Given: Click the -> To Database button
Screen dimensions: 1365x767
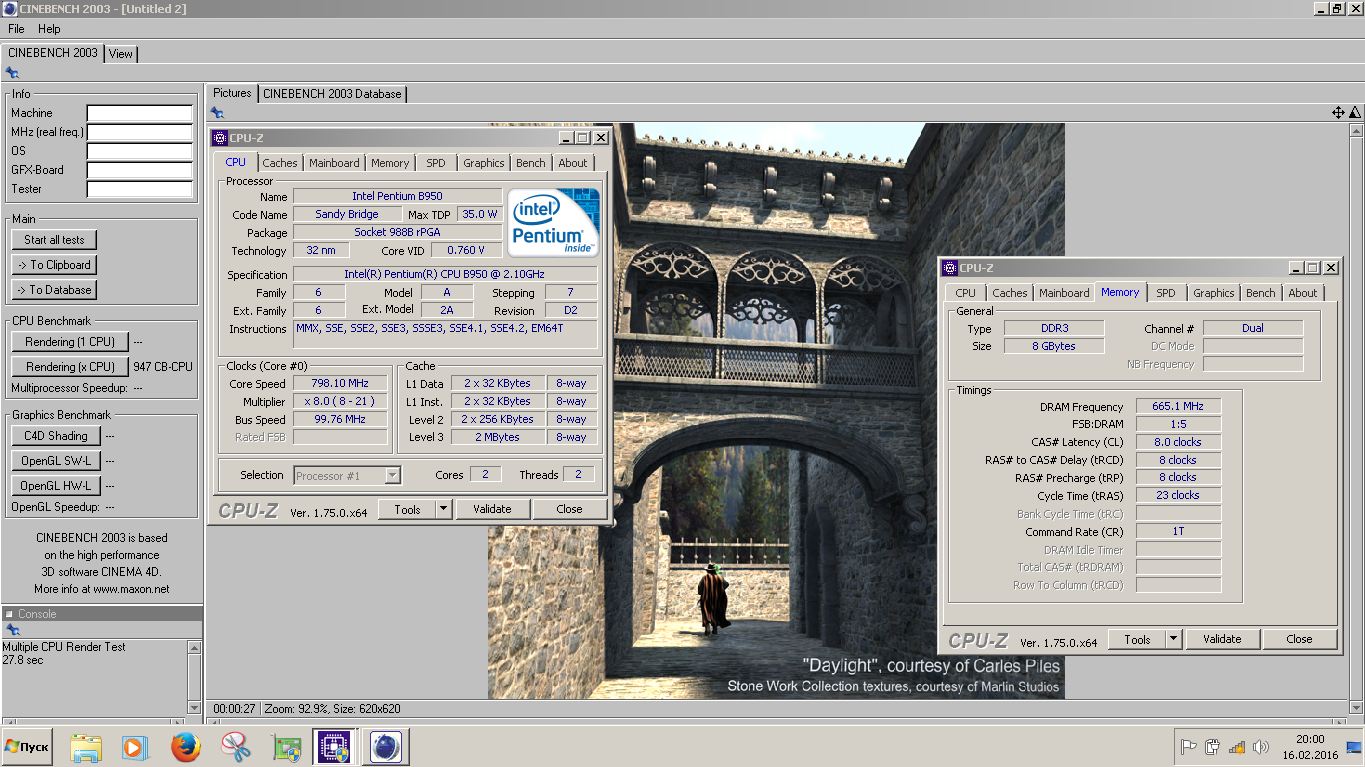Looking at the screenshot, I should 54,290.
